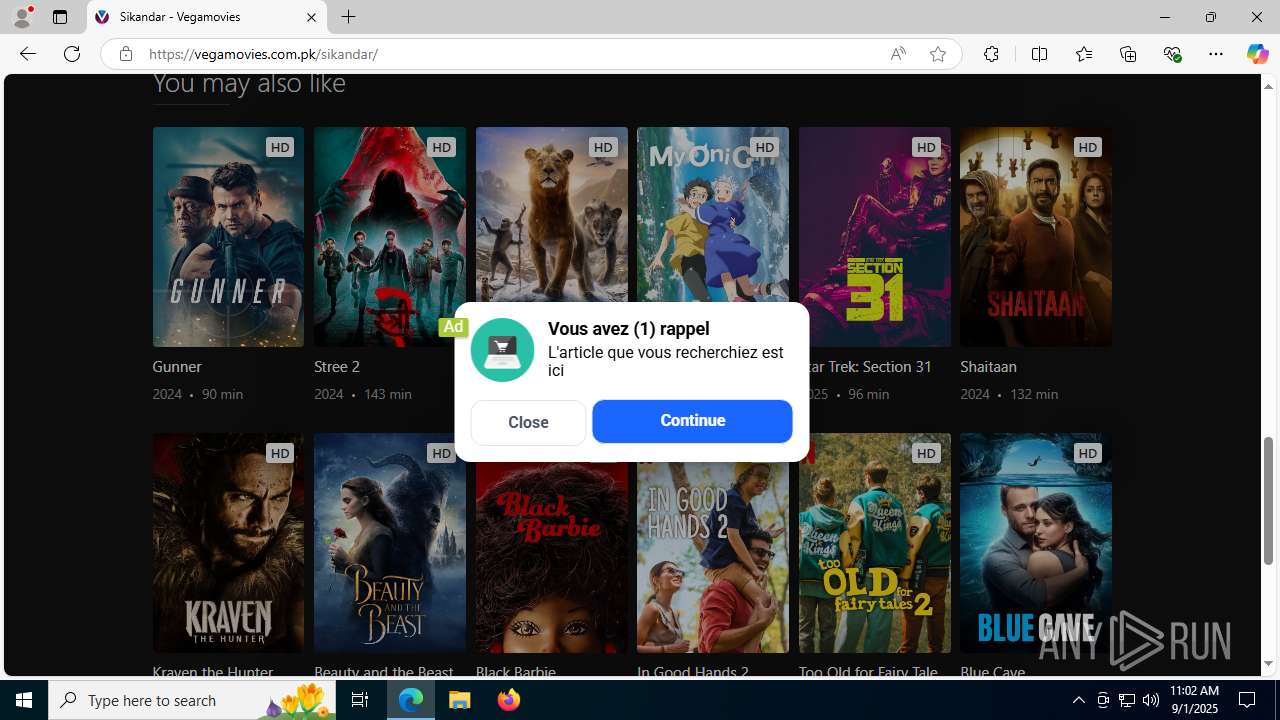This screenshot has width=1280, height=720.
Task: Open Task View on taskbar
Action: pos(360,700)
